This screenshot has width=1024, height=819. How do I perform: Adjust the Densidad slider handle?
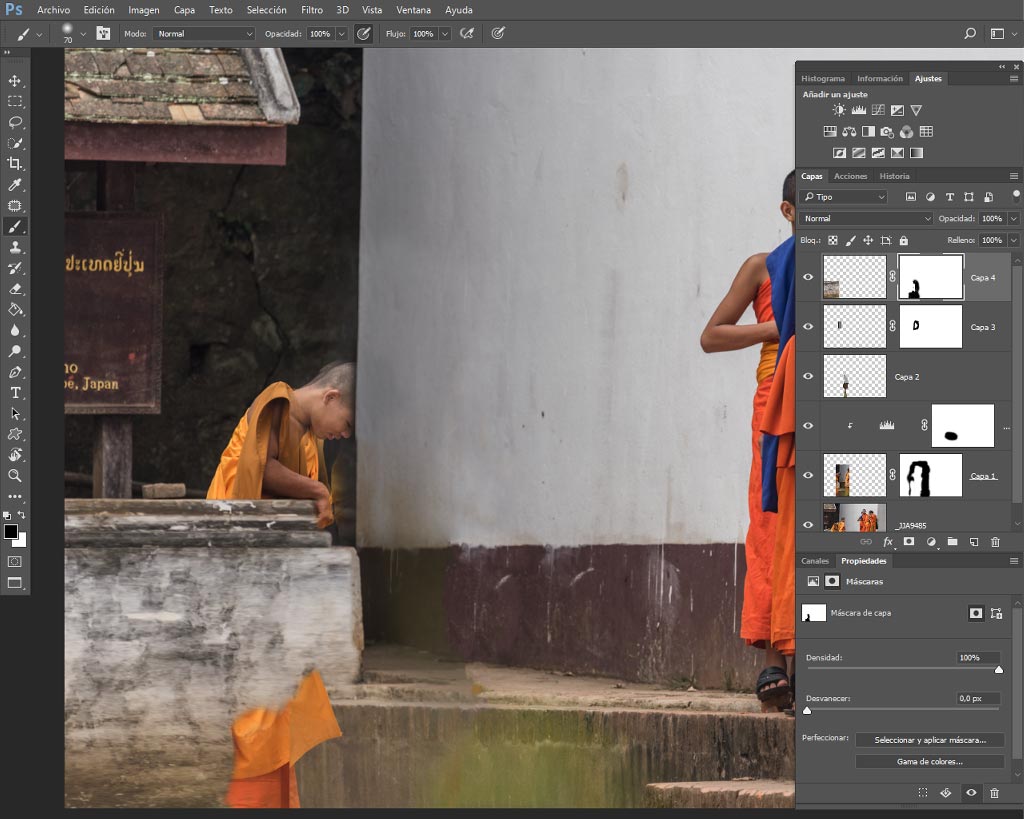999,669
